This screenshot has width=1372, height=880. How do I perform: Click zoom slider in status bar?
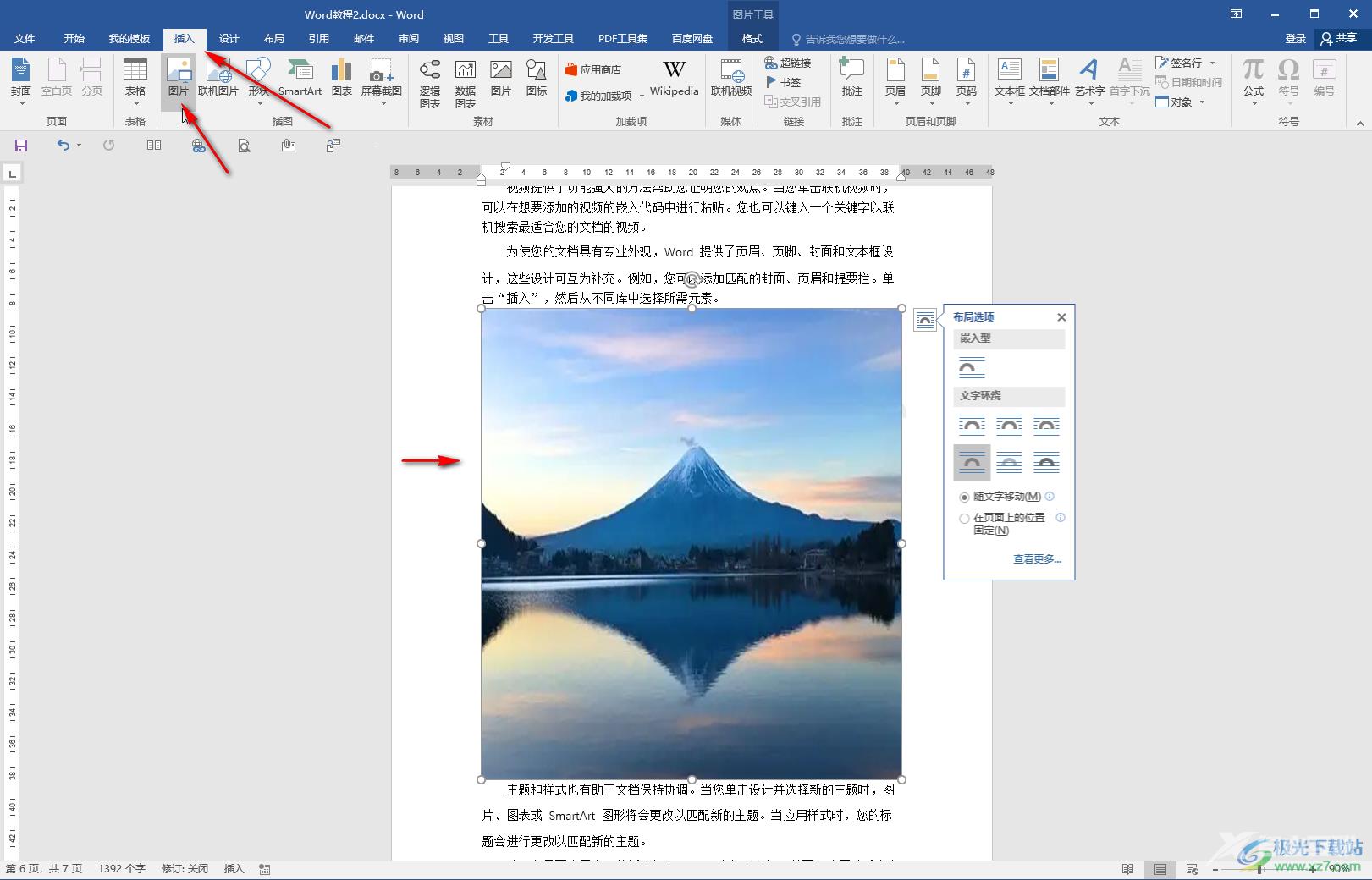pos(1261,869)
